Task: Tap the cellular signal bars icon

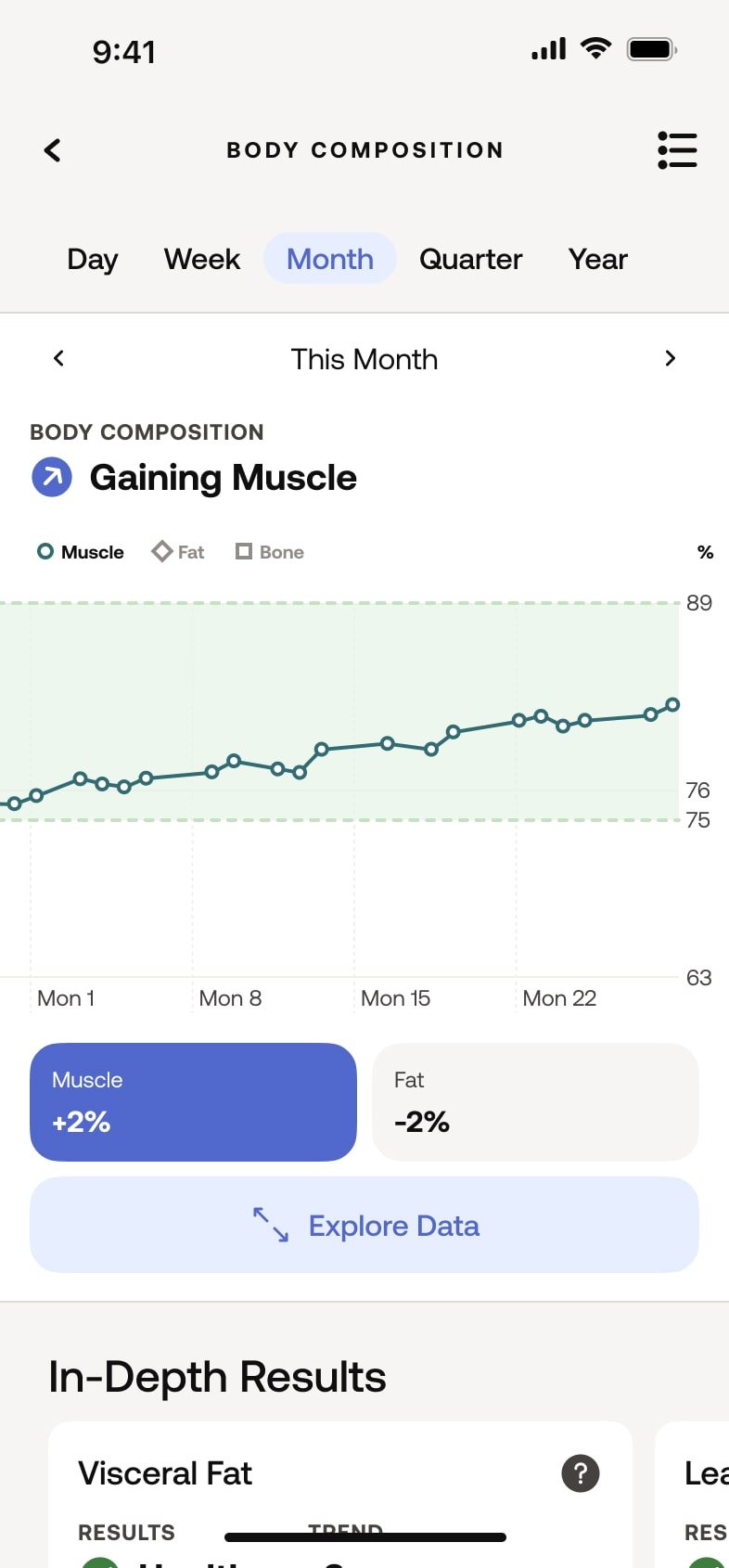Action: (x=548, y=49)
